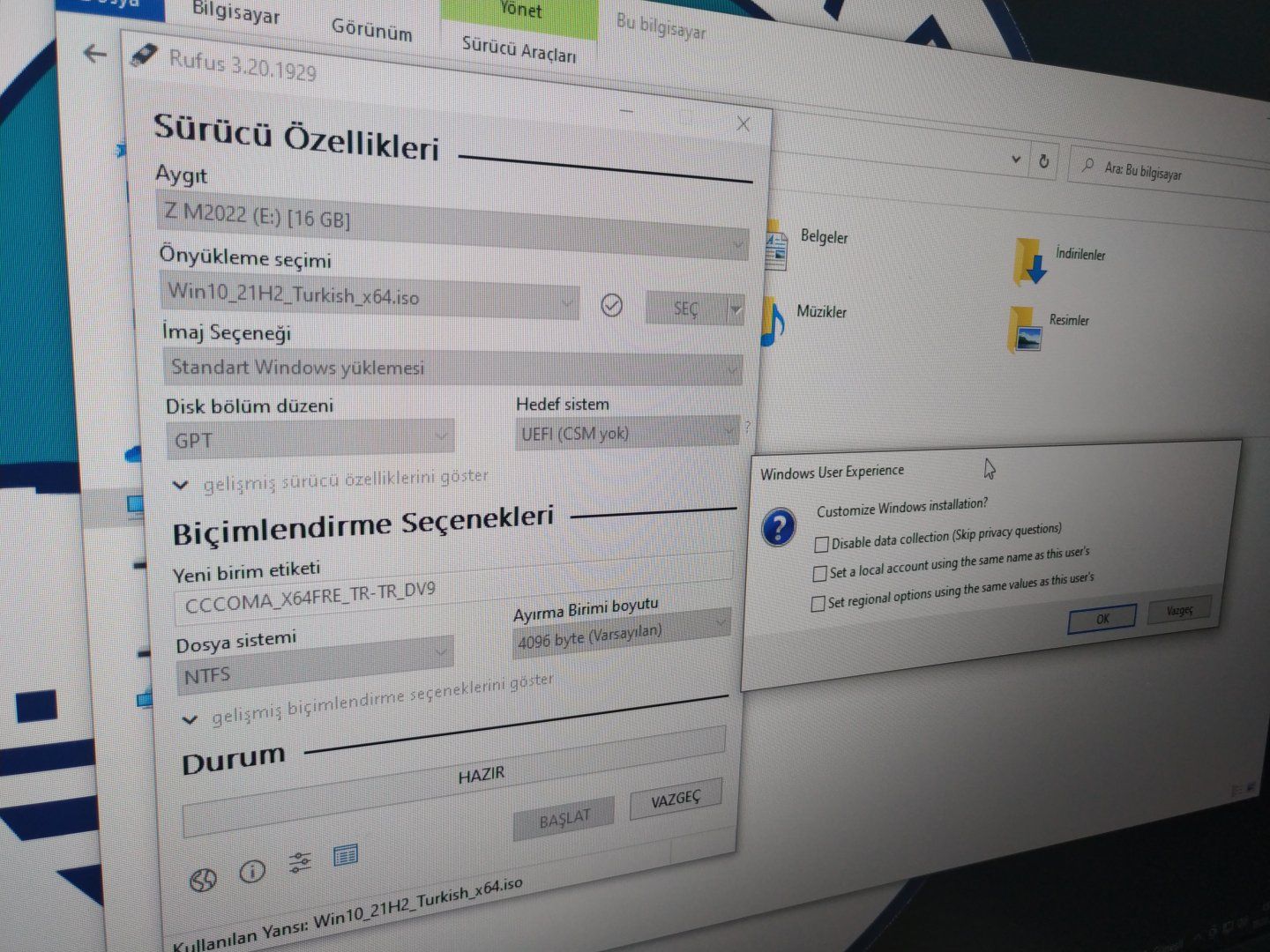Click the Rufus 3.20.1929 title text
This screenshot has height=952, width=1270.
tap(243, 64)
